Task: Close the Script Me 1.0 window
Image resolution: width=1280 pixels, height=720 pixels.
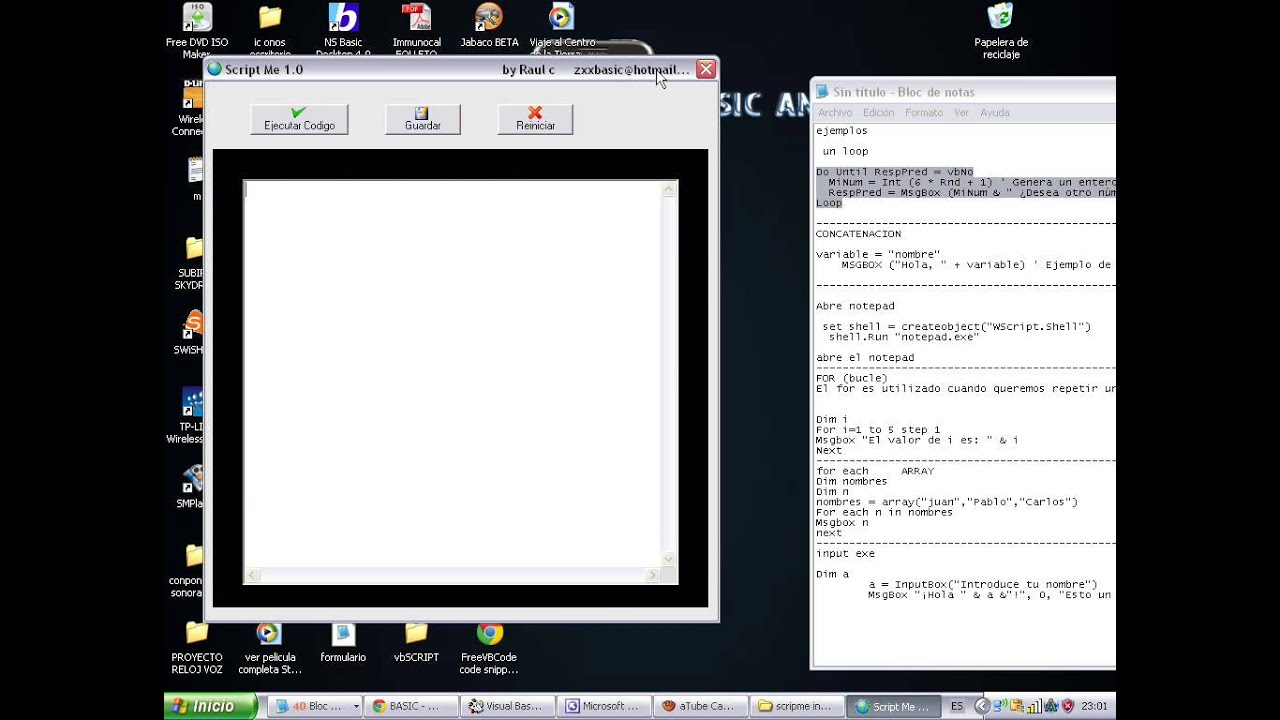Action: point(706,69)
